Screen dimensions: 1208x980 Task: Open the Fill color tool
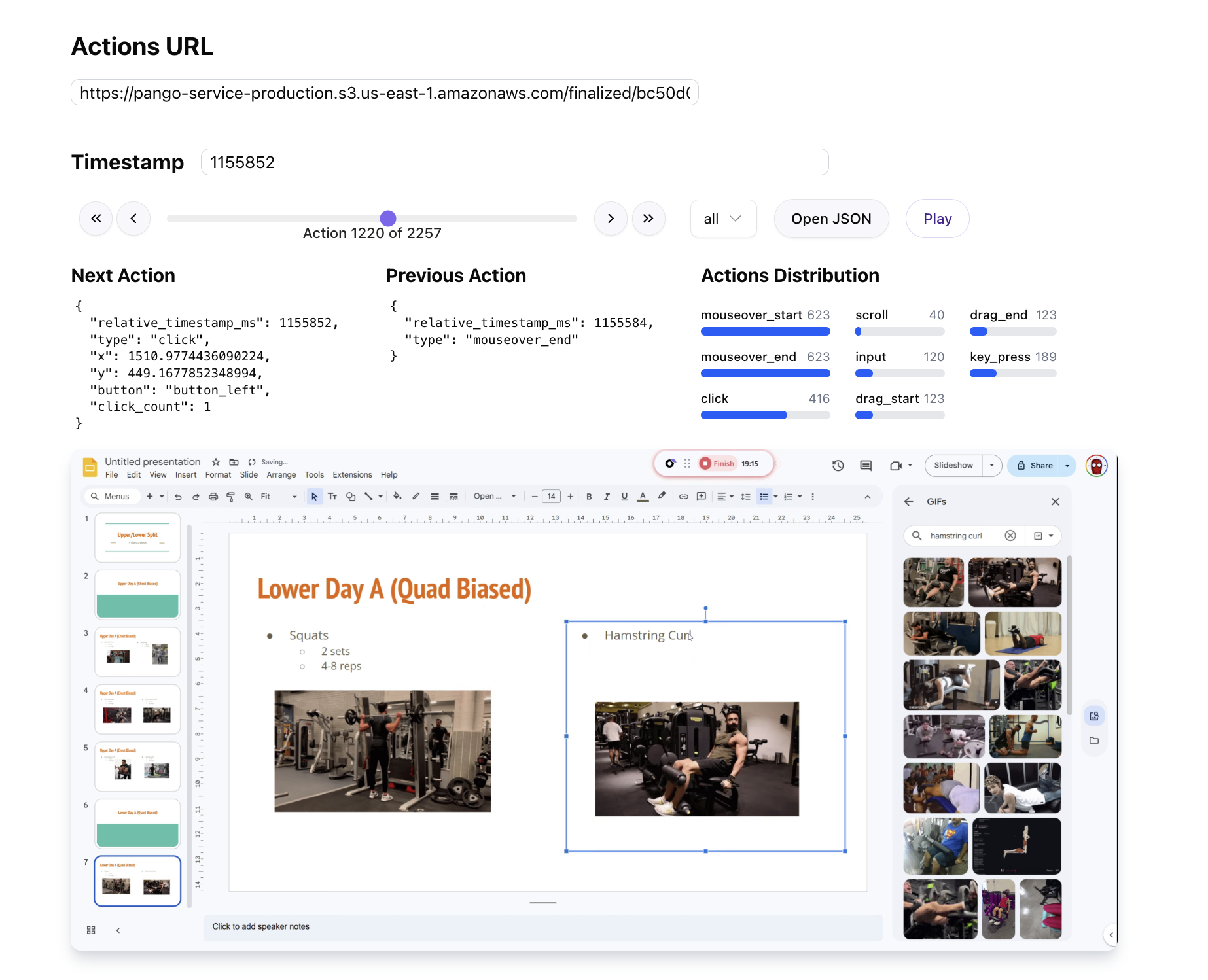[x=397, y=496]
